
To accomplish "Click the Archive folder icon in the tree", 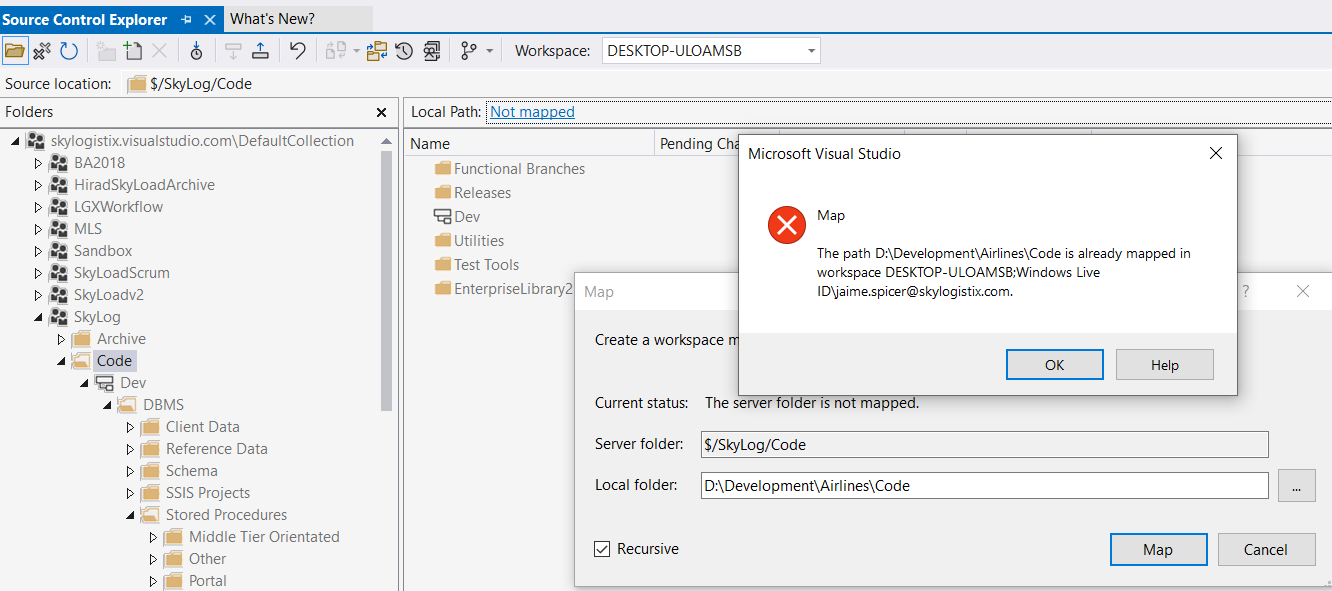I will tap(82, 339).
